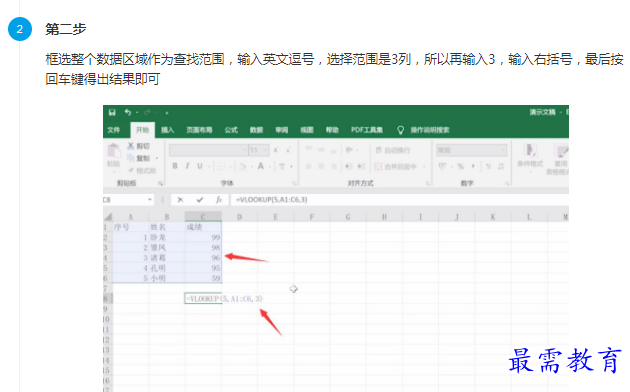Screen dimensions: 630x392
Task: Click the Increase Font Size icon
Action: 276,150
